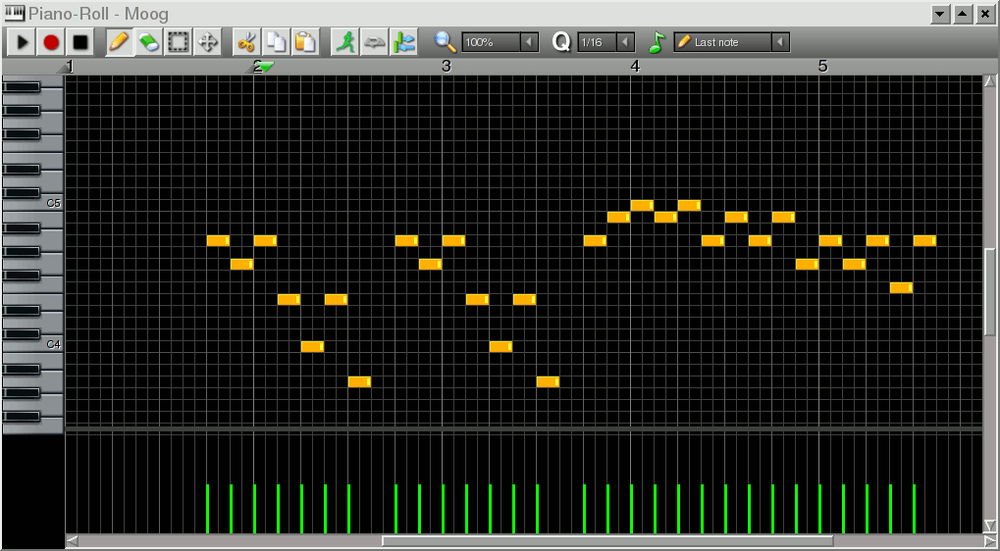Viewport: 1000px width, 551px height.
Task: Toggle auto-scroll running man icon
Action: click(346, 43)
